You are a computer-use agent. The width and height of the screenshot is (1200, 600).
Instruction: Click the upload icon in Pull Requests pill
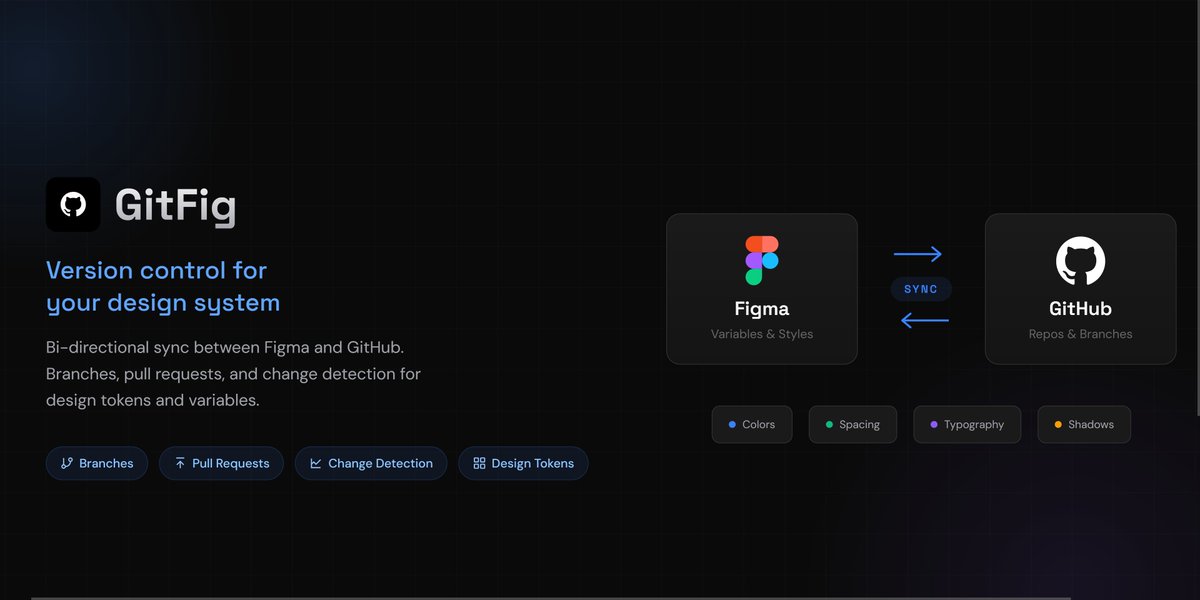(180, 463)
